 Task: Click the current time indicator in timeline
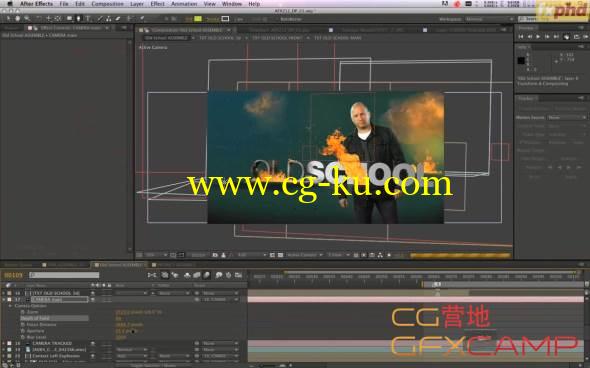437,284
